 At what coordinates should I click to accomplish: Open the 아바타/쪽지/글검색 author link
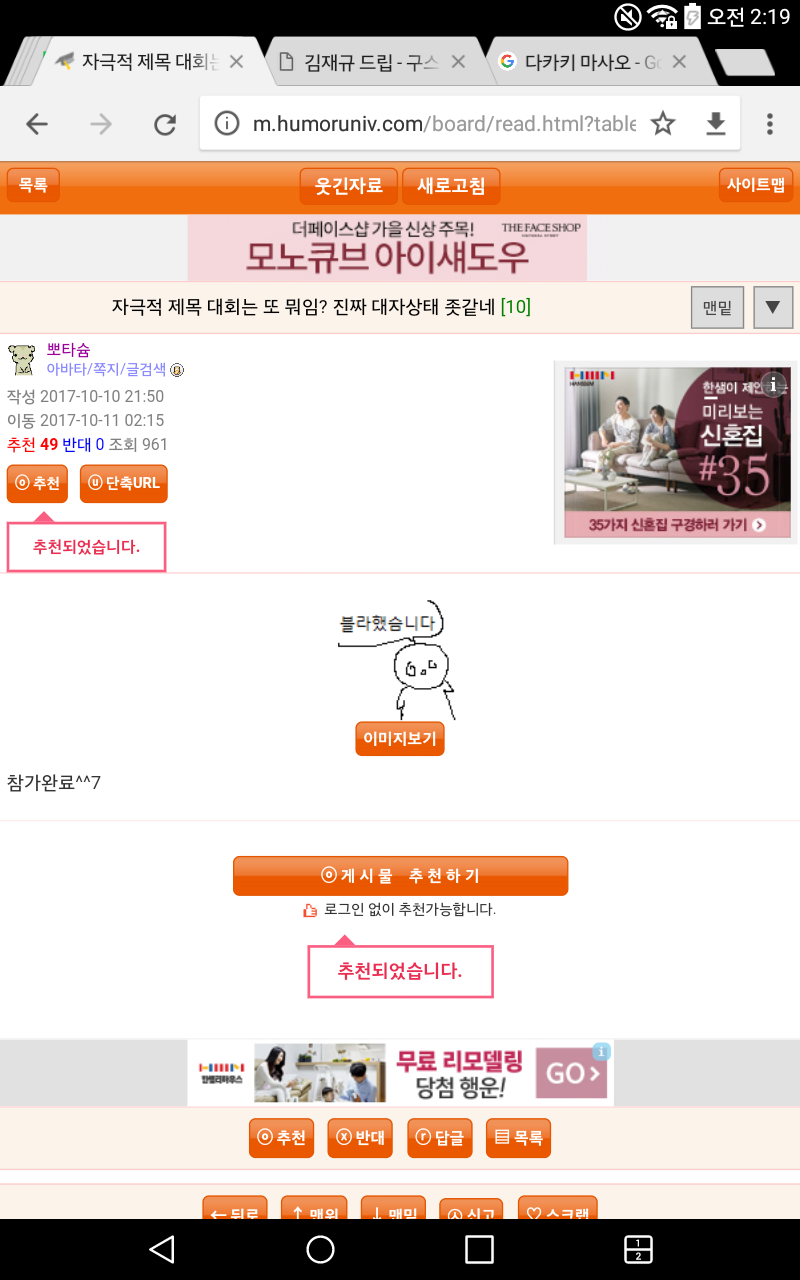[x=106, y=369]
